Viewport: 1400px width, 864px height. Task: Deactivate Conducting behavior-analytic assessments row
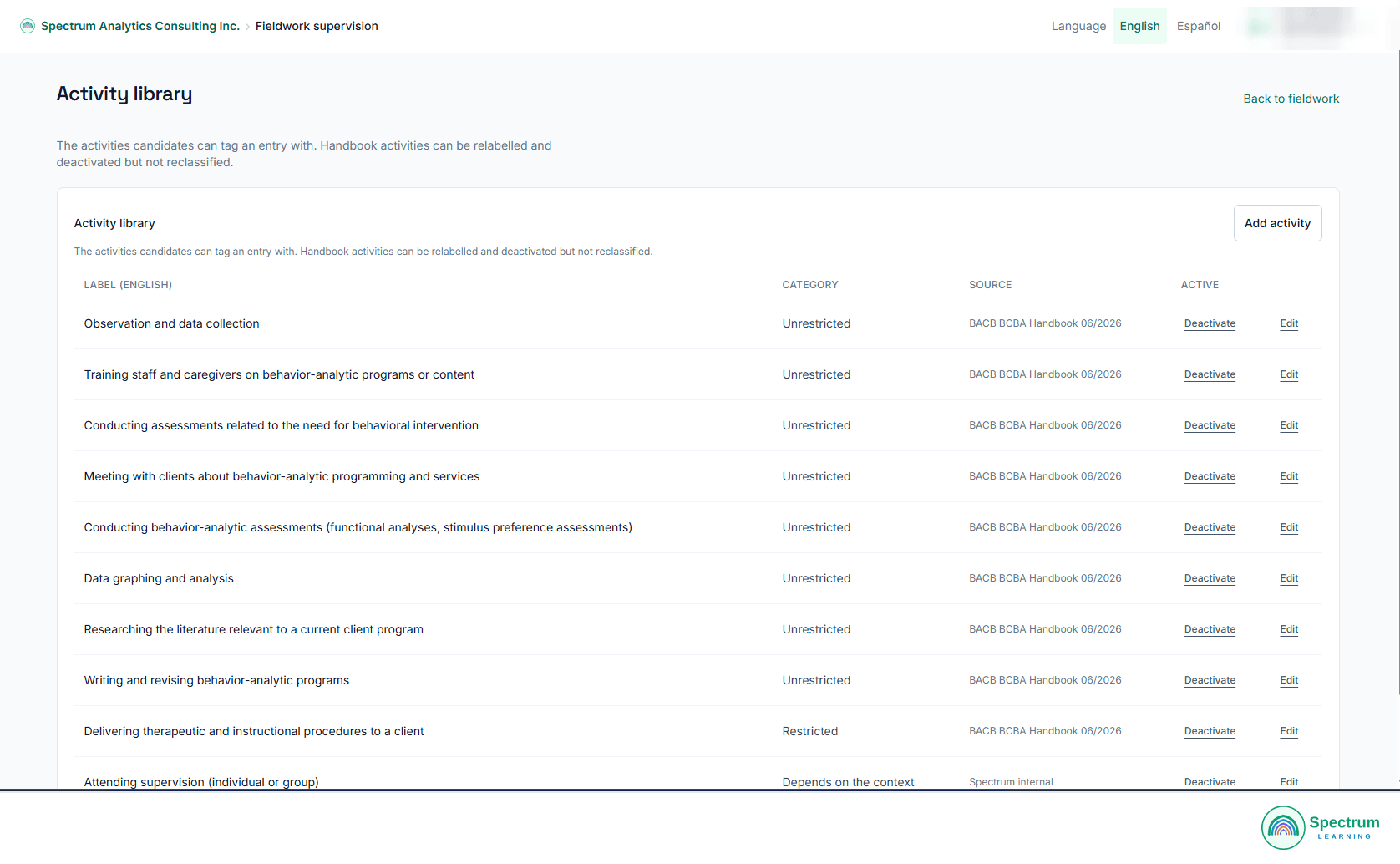click(1210, 527)
